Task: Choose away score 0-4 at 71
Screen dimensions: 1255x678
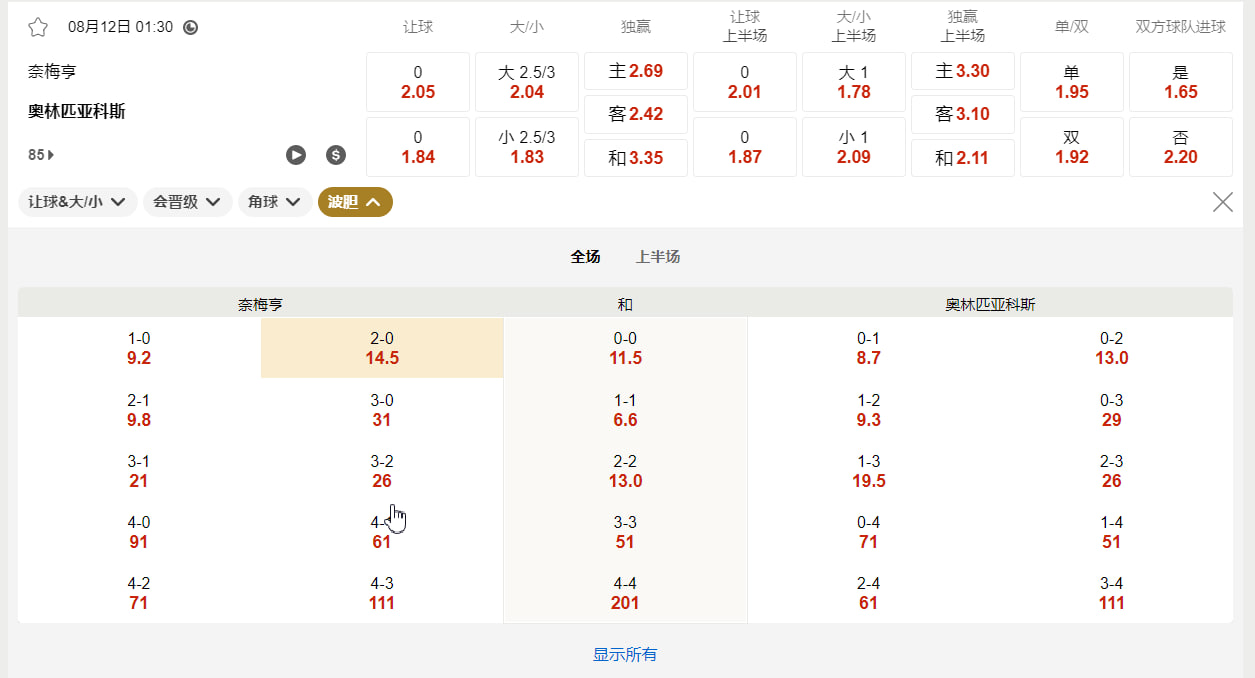Action: point(869,532)
